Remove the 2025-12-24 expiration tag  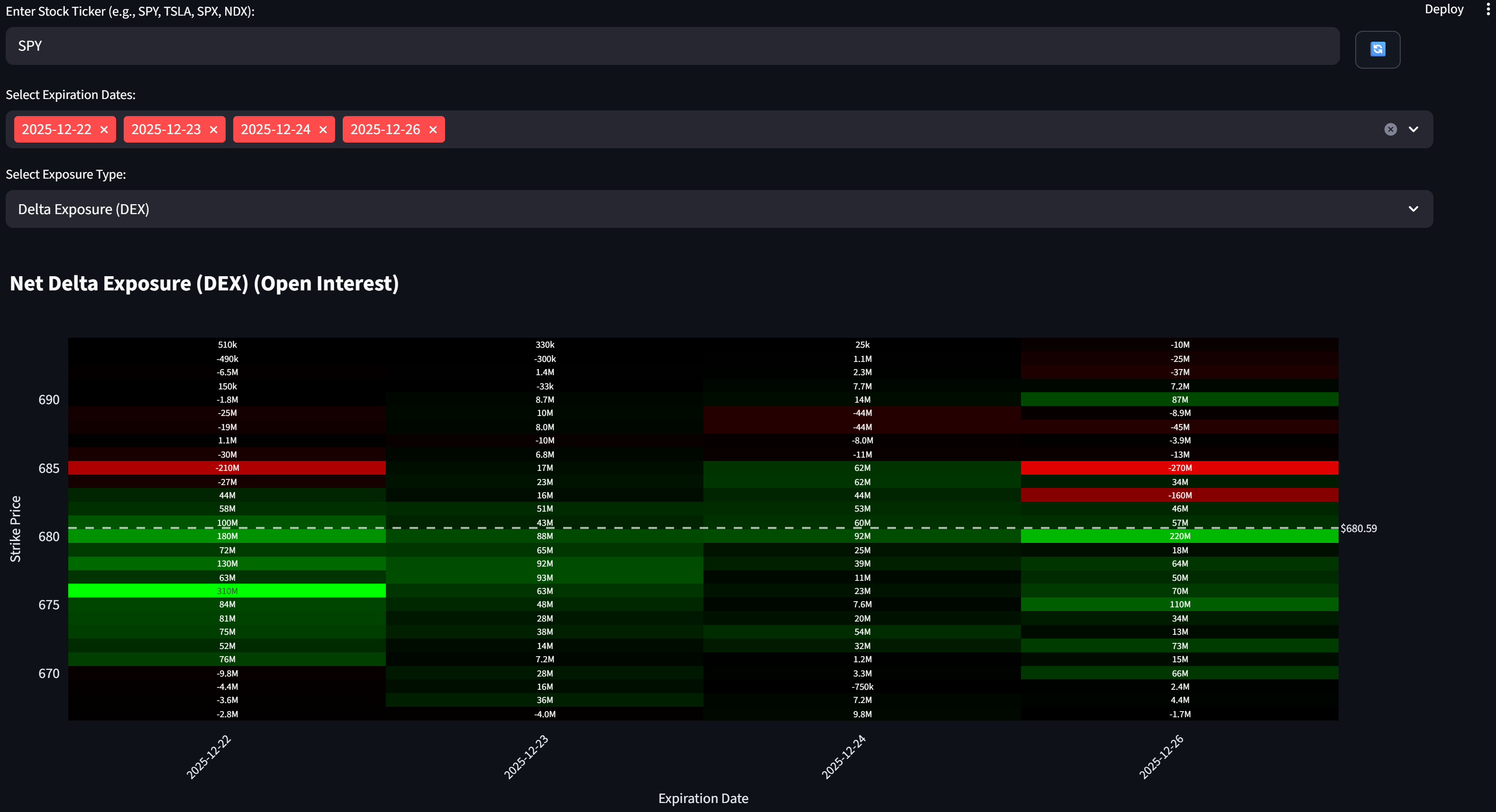[x=323, y=129]
